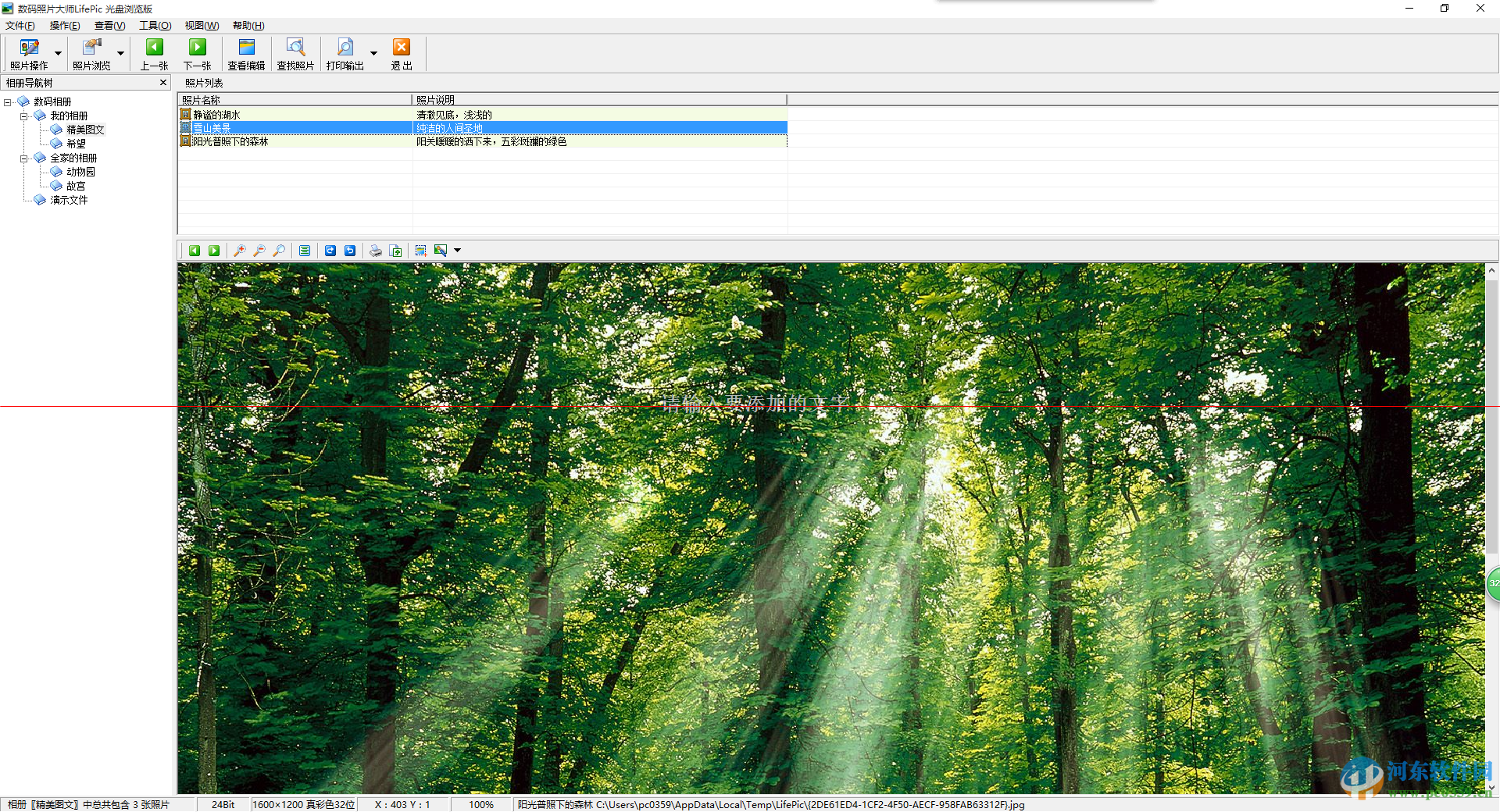Click the 退出 exit button
This screenshot has width=1500, height=812.
(402, 53)
